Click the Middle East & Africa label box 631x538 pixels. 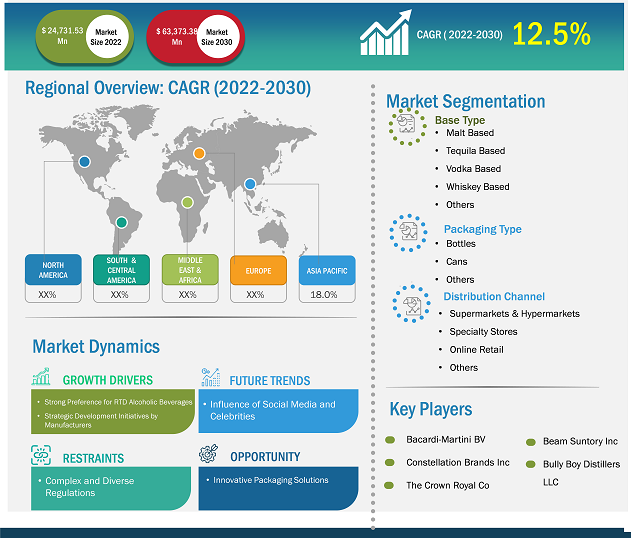189,270
